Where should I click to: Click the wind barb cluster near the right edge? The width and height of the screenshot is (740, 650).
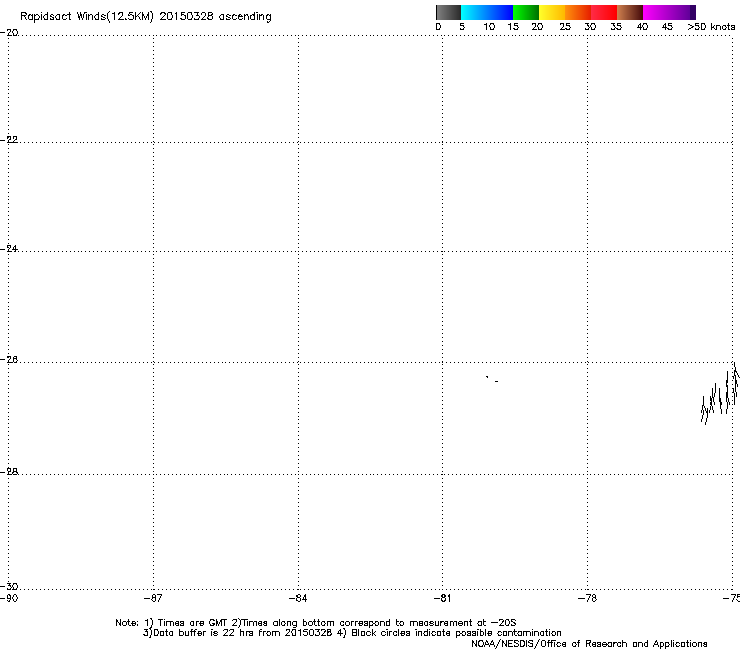click(x=720, y=393)
